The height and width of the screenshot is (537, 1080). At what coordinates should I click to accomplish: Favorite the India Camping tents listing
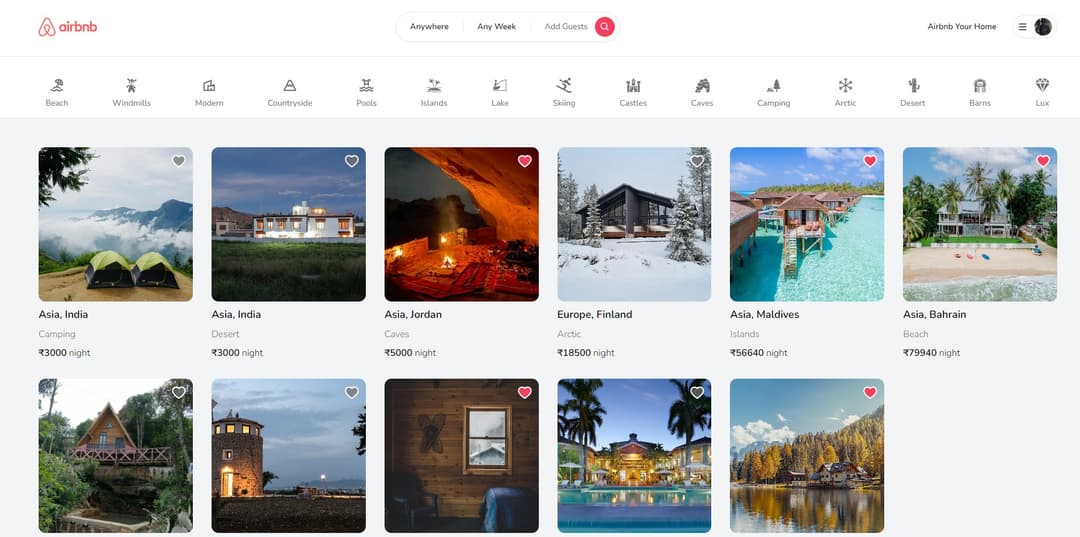pos(179,161)
